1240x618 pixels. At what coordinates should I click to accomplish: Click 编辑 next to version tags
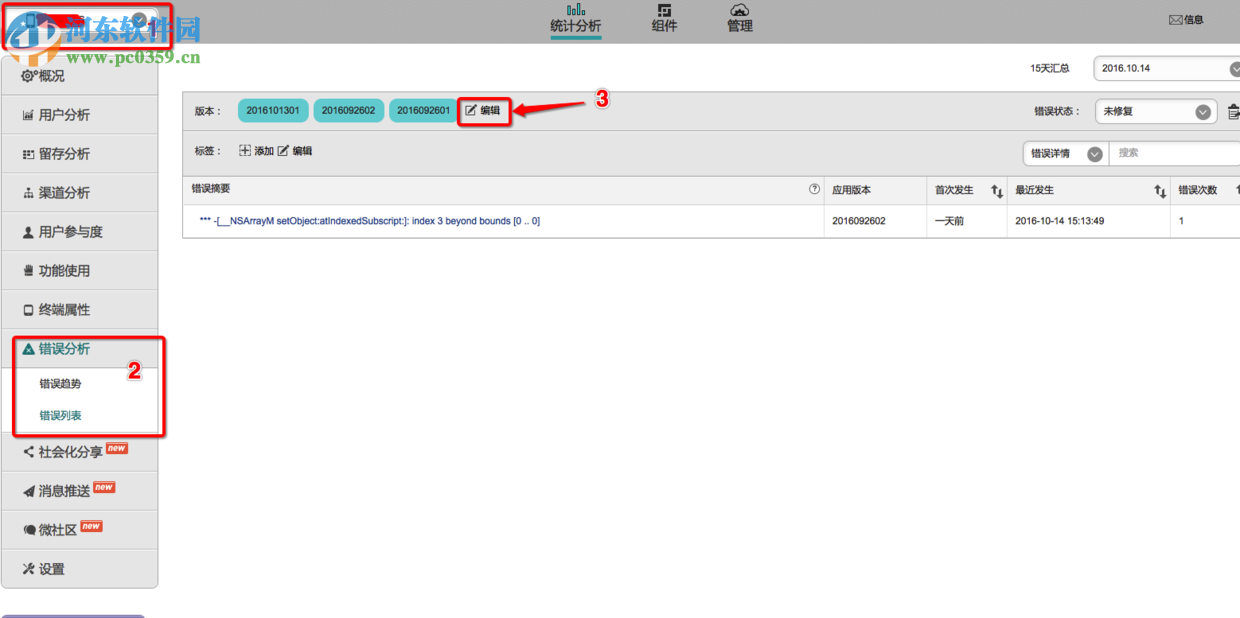tap(484, 111)
